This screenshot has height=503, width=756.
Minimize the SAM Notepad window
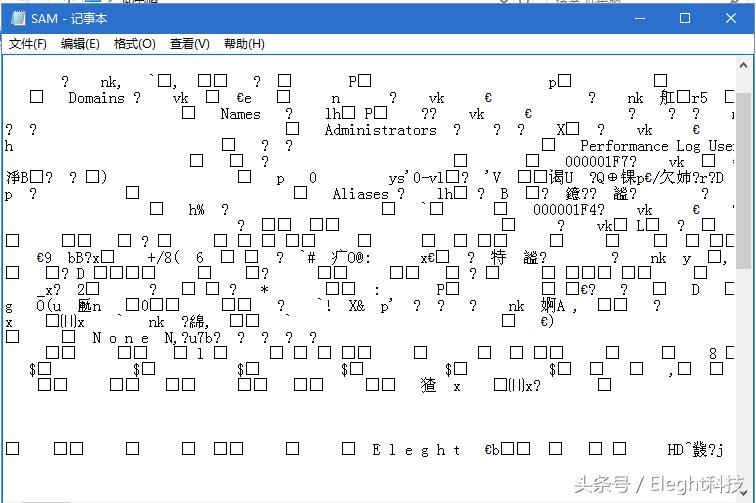coord(640,18)
